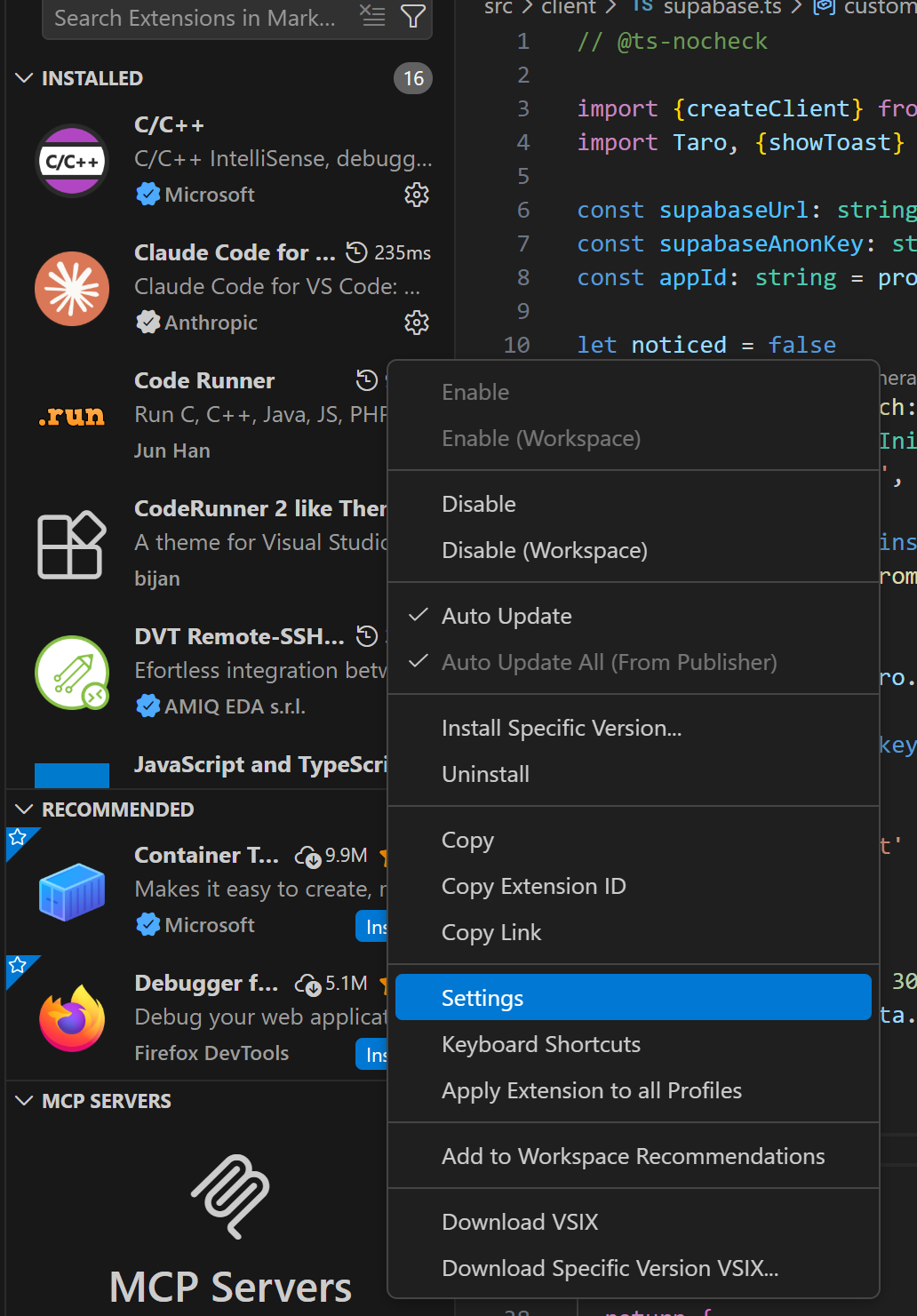Collapse the MCP SERVERS section
Screen dimensions: 917x1316
[x=25, y=1101]
